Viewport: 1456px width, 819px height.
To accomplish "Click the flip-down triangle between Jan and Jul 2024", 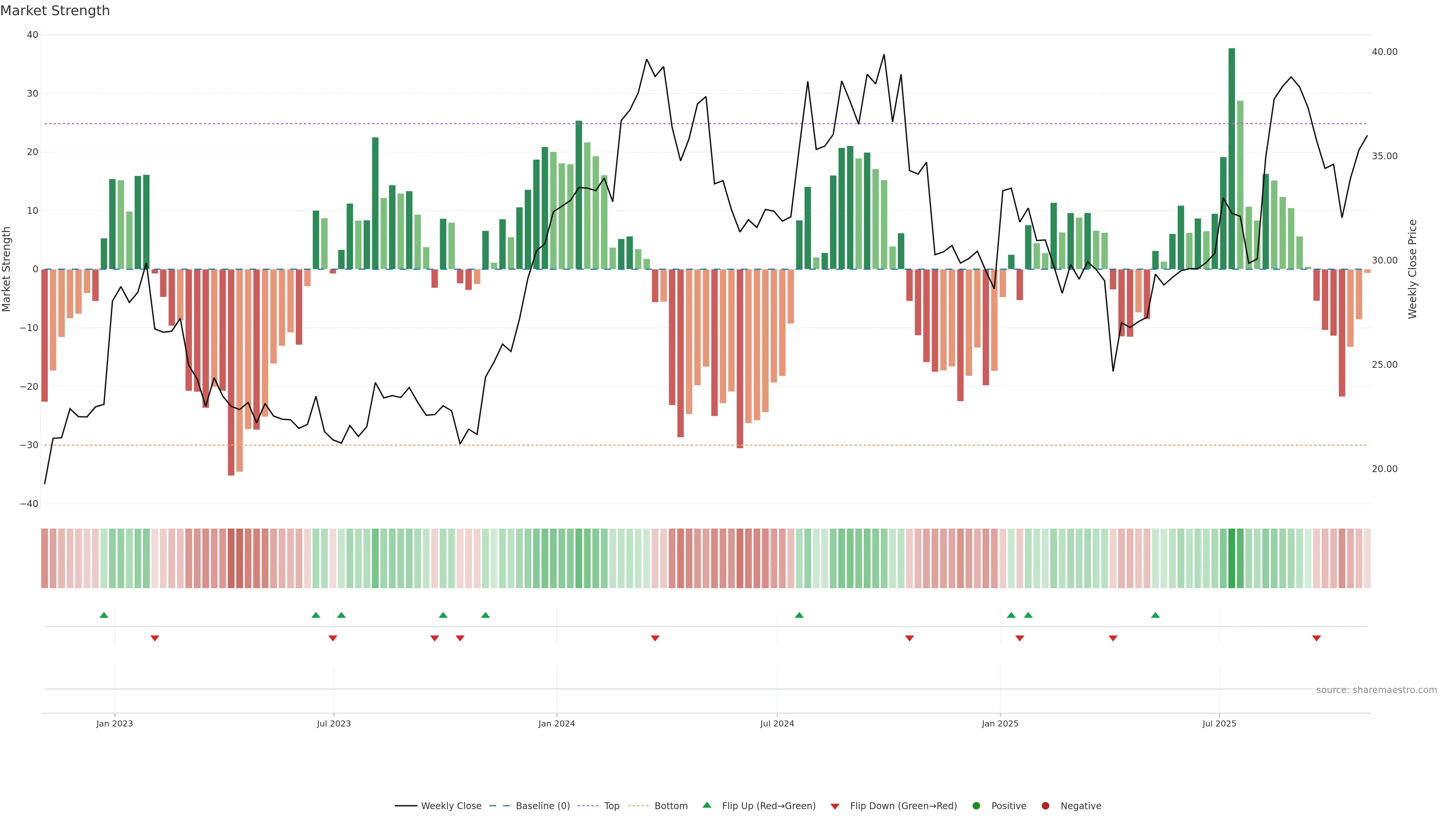I will tap(655, 638).
